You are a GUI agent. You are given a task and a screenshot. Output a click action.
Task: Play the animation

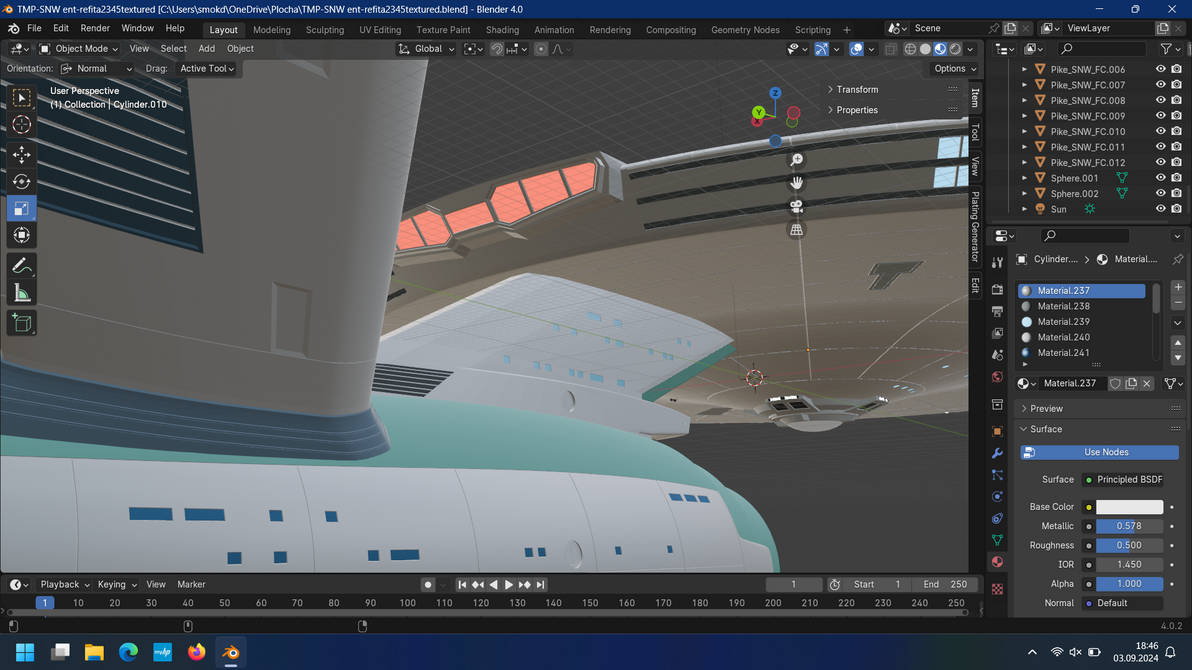point(509,585)
